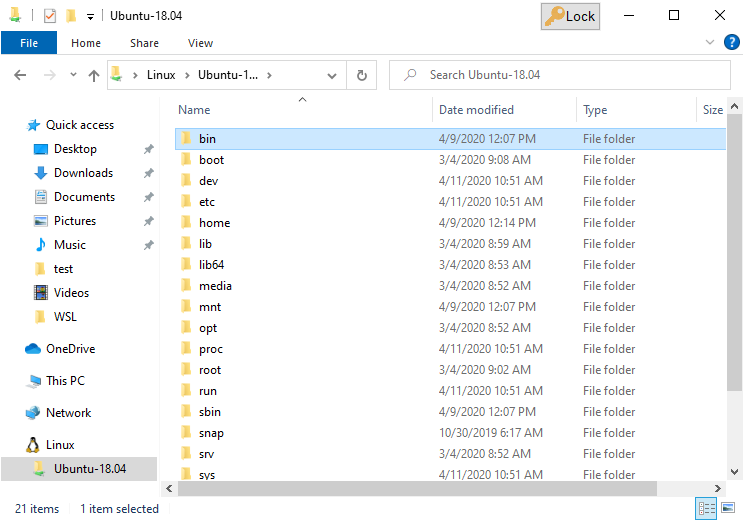Screen dimensions: 744x521
Task: Expand chevron before Linux breadcrumb
Action: coord(135,75)
